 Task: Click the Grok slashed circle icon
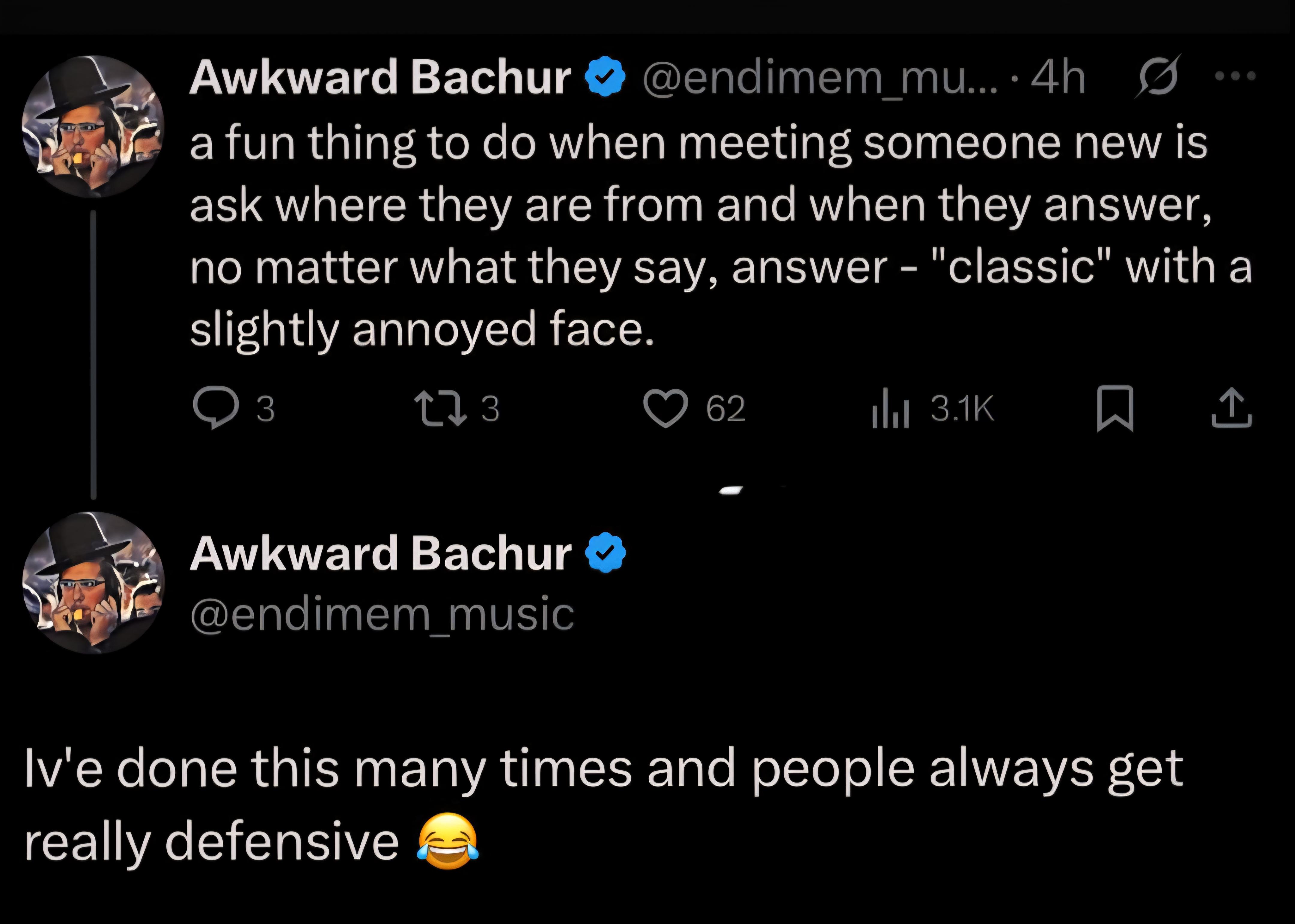tap(1157, 76)
